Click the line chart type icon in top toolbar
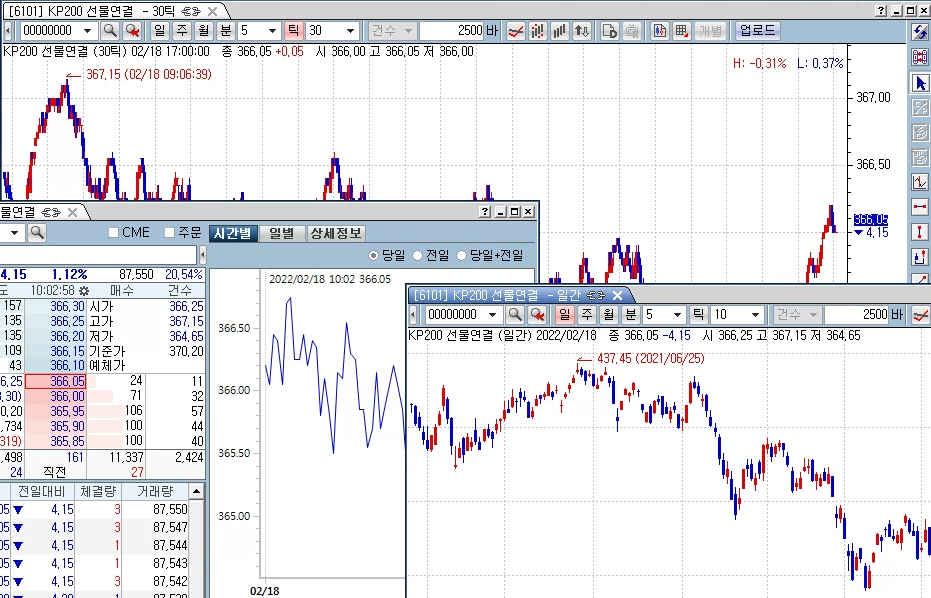Image resolution: width=931 pixels, height=598 pixels. coord(516,31)
